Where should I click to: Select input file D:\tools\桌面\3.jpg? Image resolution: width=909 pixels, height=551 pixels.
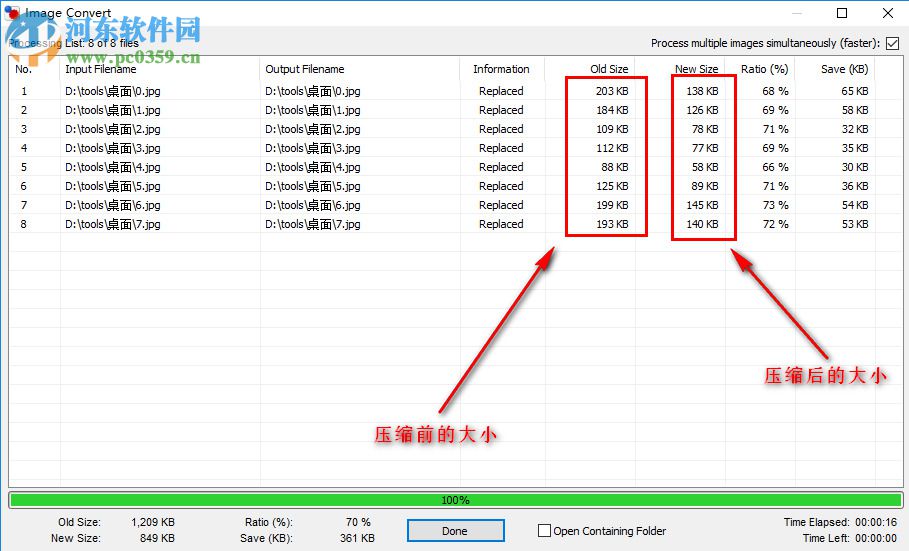(x=113, y=148)
